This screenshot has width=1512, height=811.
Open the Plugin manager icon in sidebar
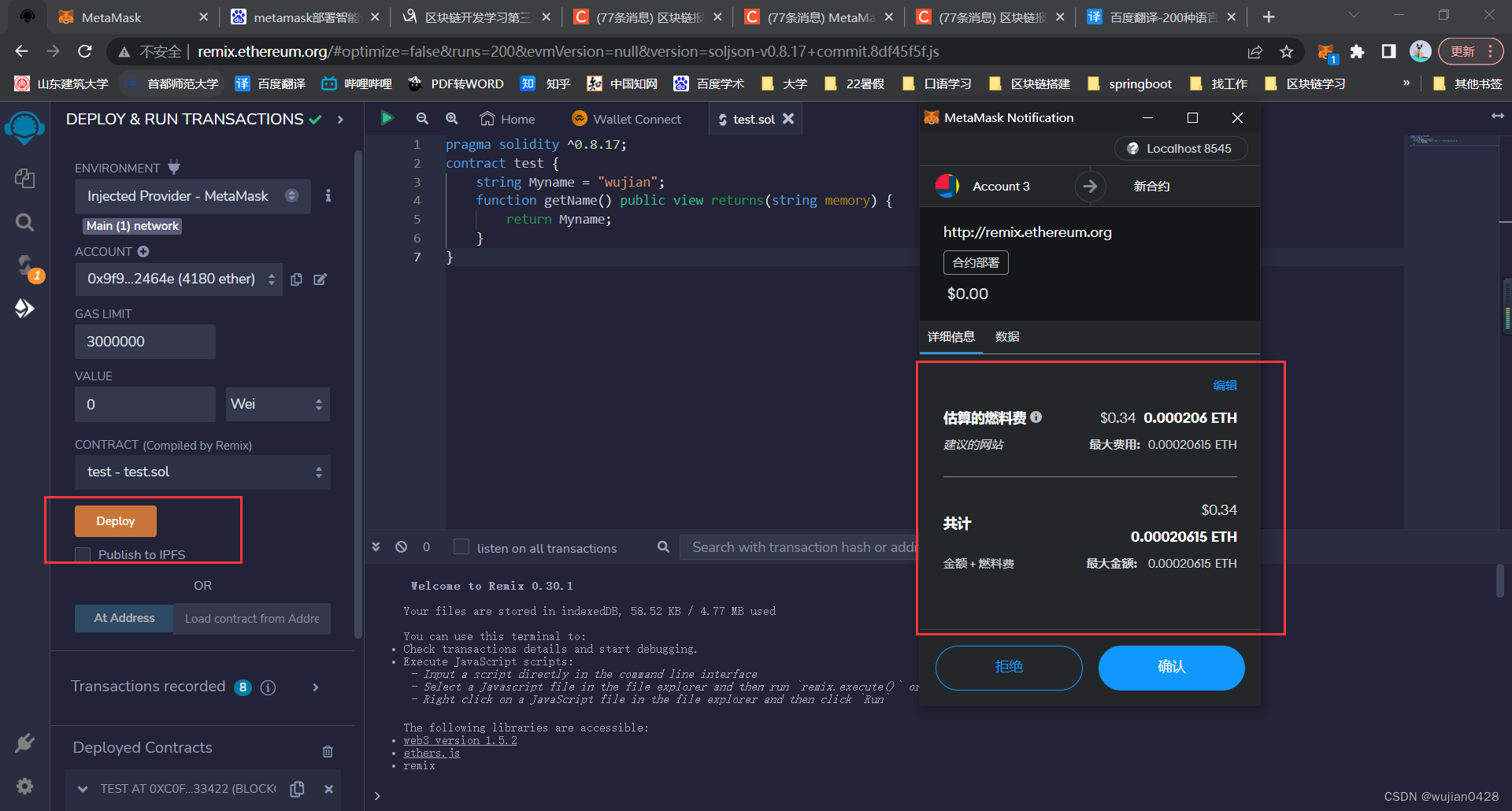24,742
